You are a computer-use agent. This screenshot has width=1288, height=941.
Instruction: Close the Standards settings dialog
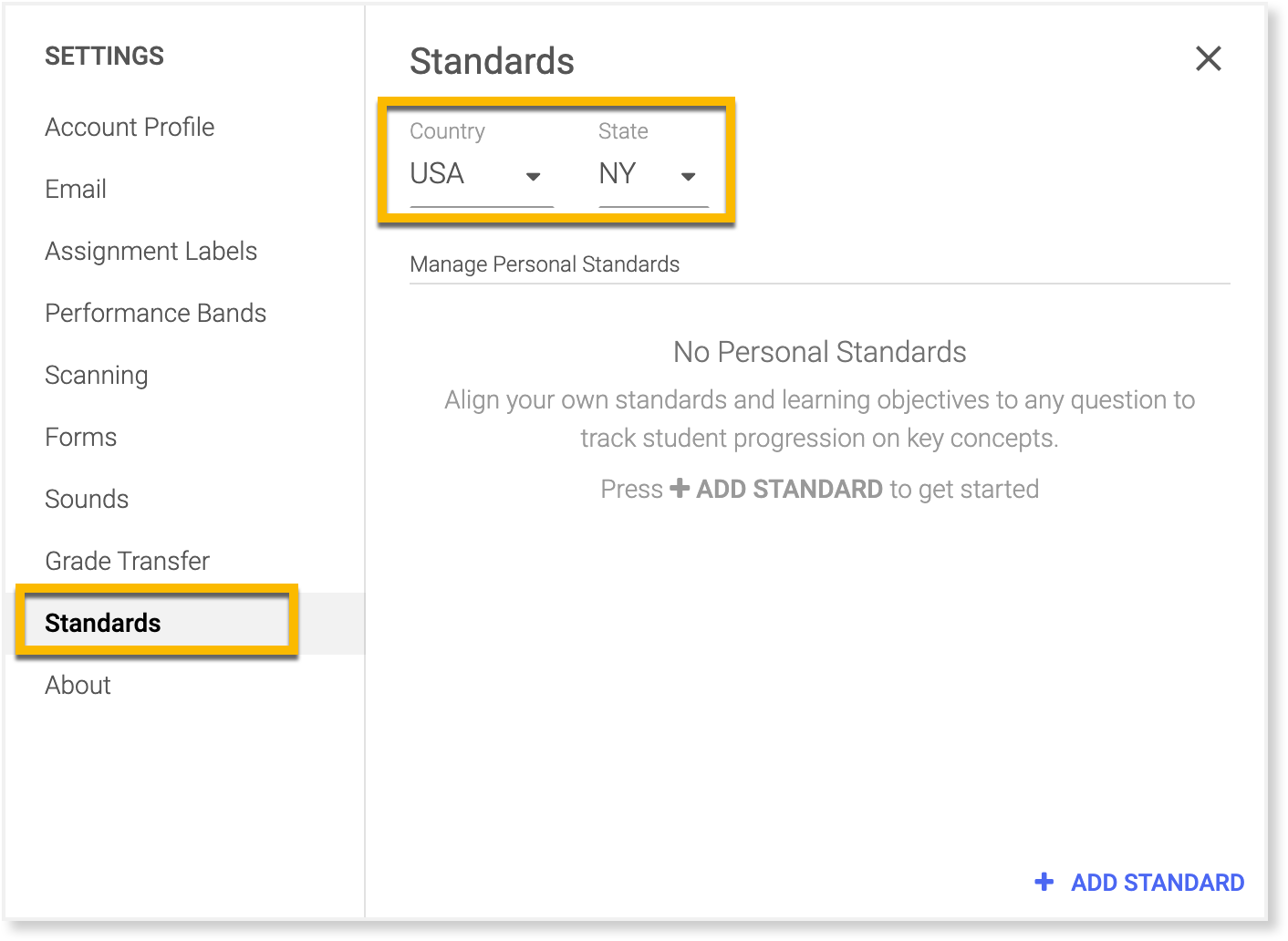click(x=1208, y=59)
